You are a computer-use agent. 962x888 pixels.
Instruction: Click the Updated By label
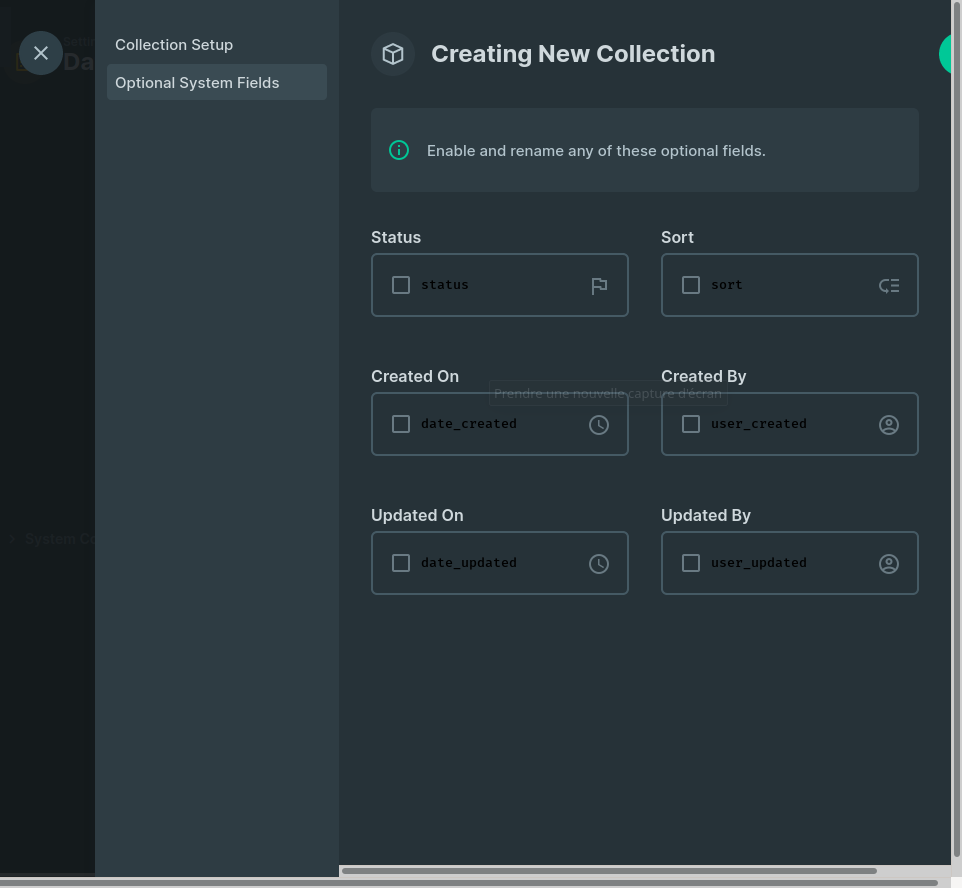click(706, 515)
